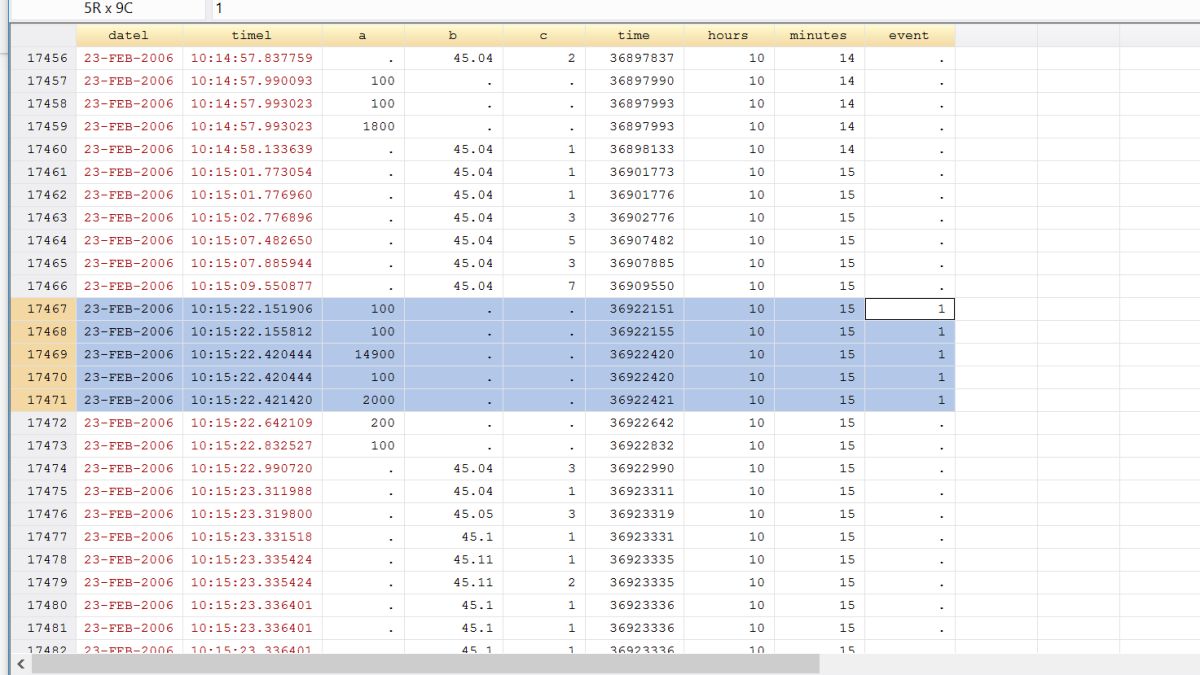Viewport: 1200px width, 675px height.
Task: Select the column header c
Action: click(543, 35)
